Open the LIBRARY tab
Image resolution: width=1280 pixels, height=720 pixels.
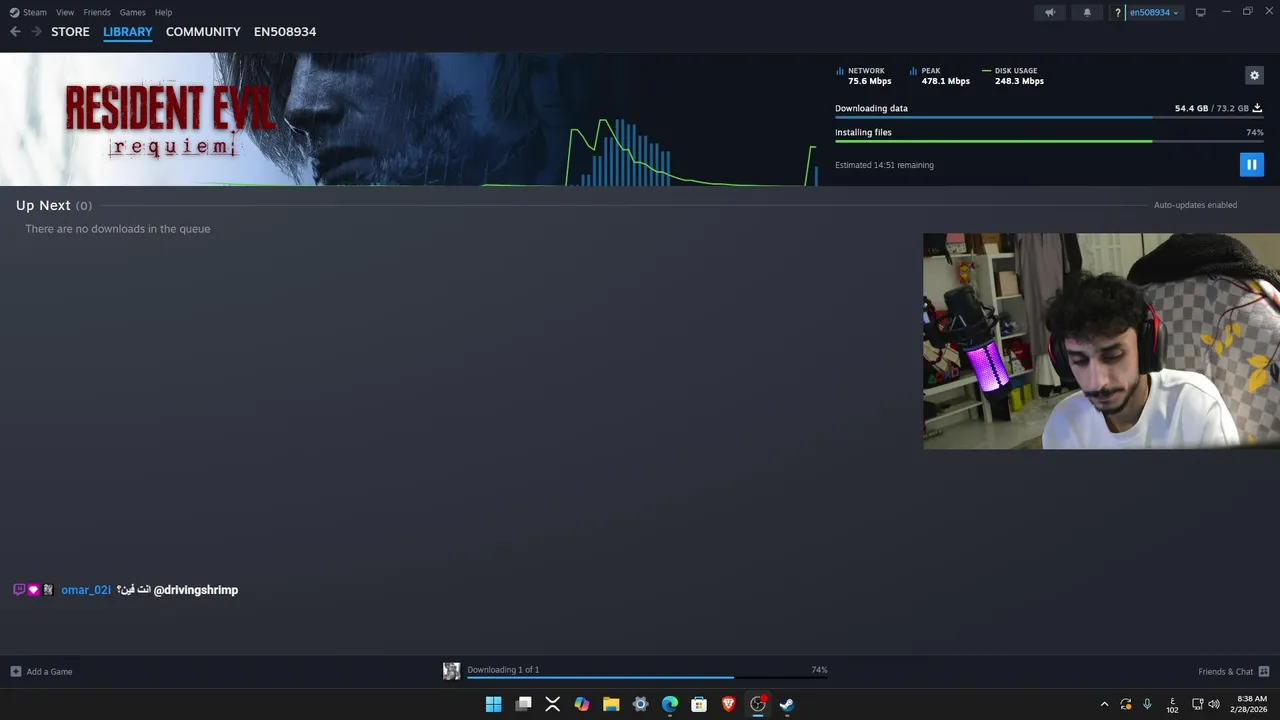coord(128,32)
